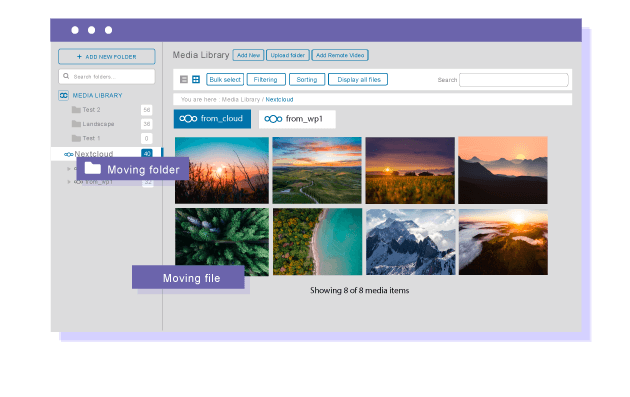630x397 pixels.
Task: Click the Test 2 item count badge 56
Action: (147, 110)
